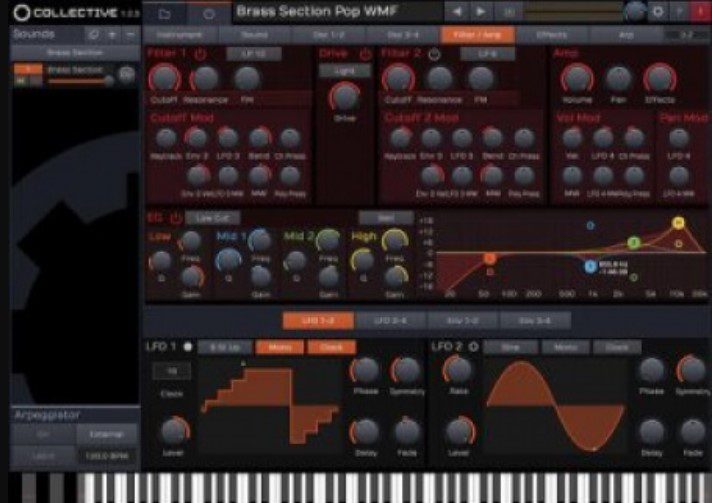
Task: Toggle LFO 1 Mono button
Action: [280, 347]
